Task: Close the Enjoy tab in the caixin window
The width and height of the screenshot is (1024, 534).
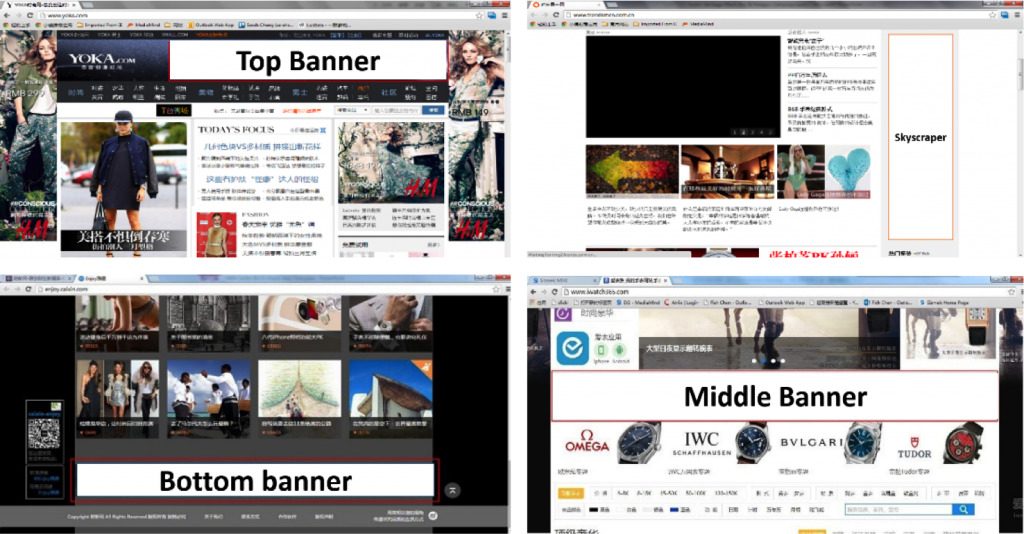Action: tap(142, 279)
